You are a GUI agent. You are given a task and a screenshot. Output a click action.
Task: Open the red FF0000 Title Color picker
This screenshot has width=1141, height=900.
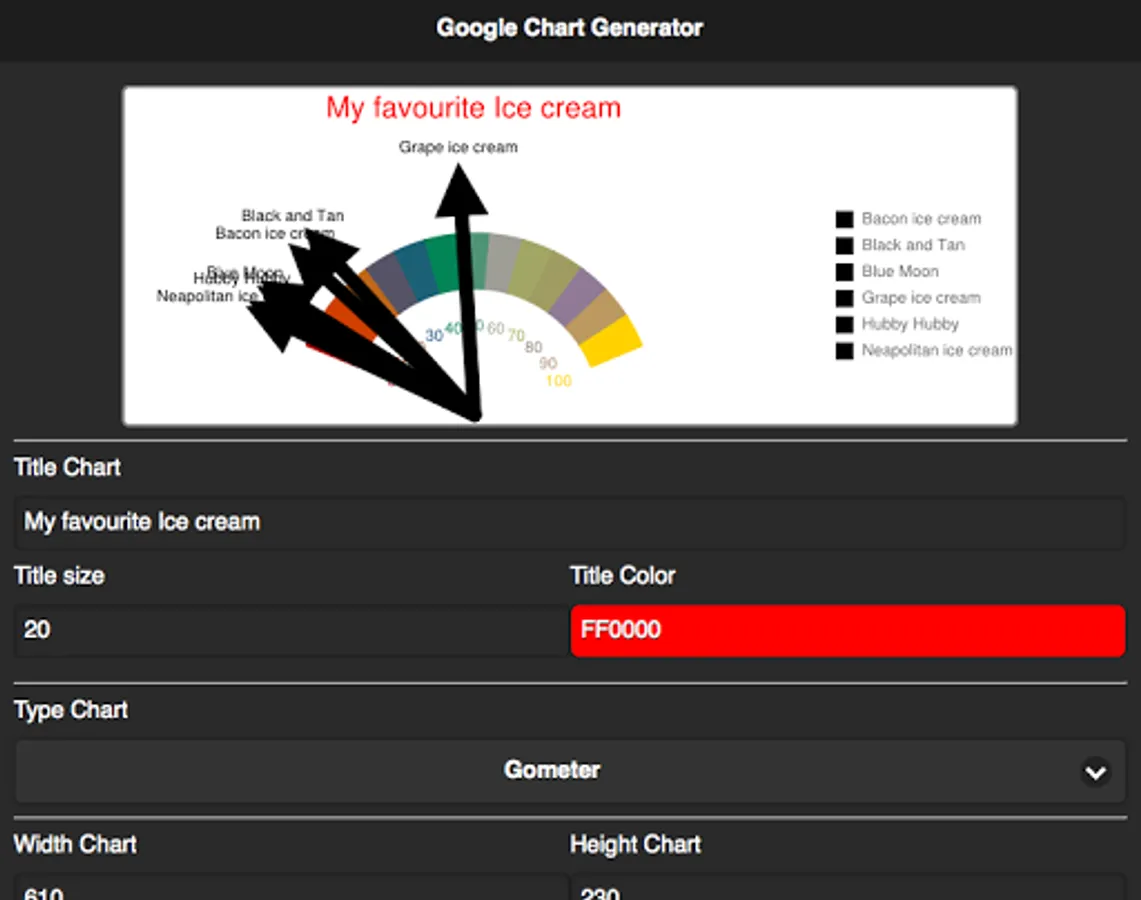(848, 630)
